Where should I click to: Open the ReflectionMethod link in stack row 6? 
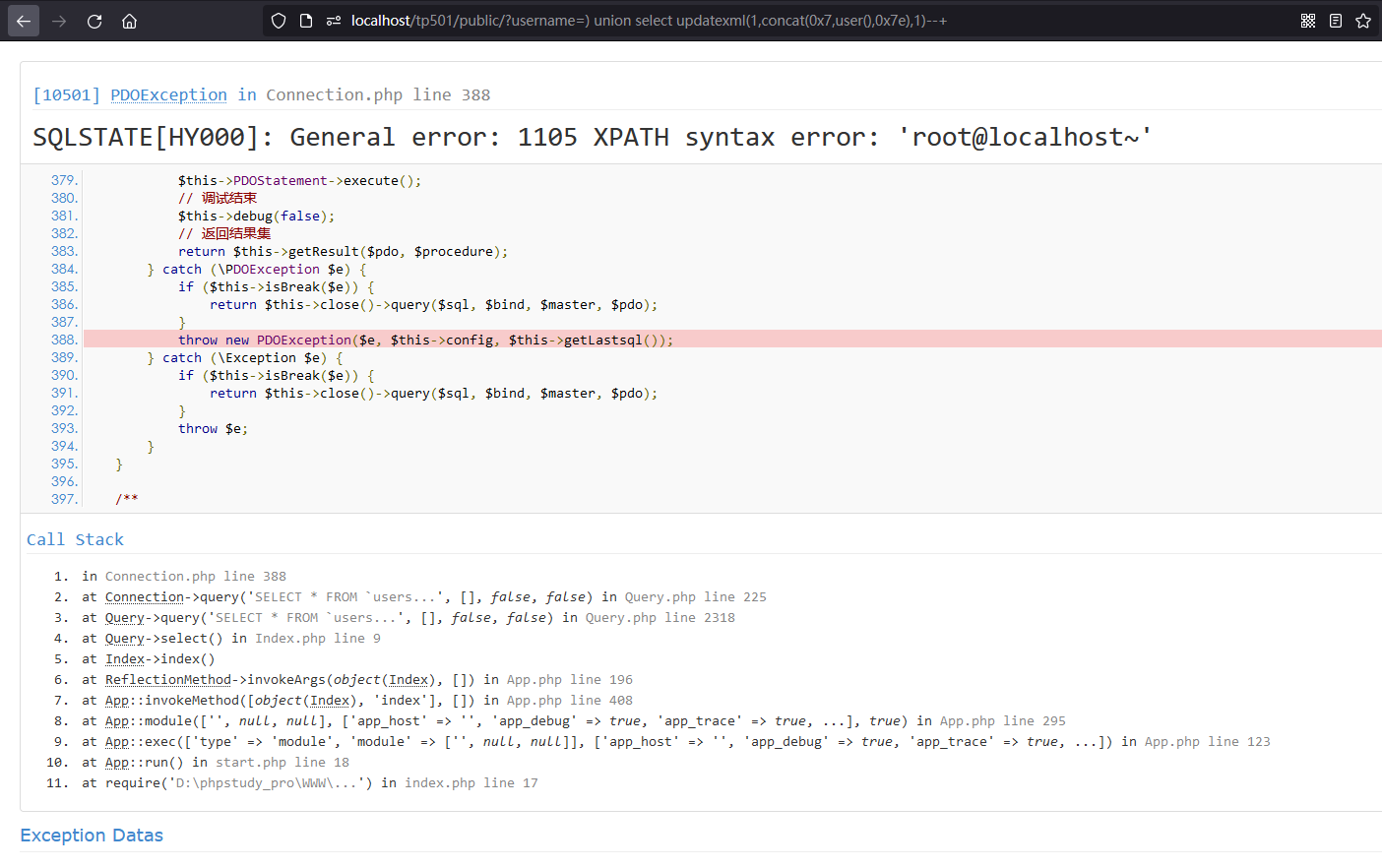point(168,680)
